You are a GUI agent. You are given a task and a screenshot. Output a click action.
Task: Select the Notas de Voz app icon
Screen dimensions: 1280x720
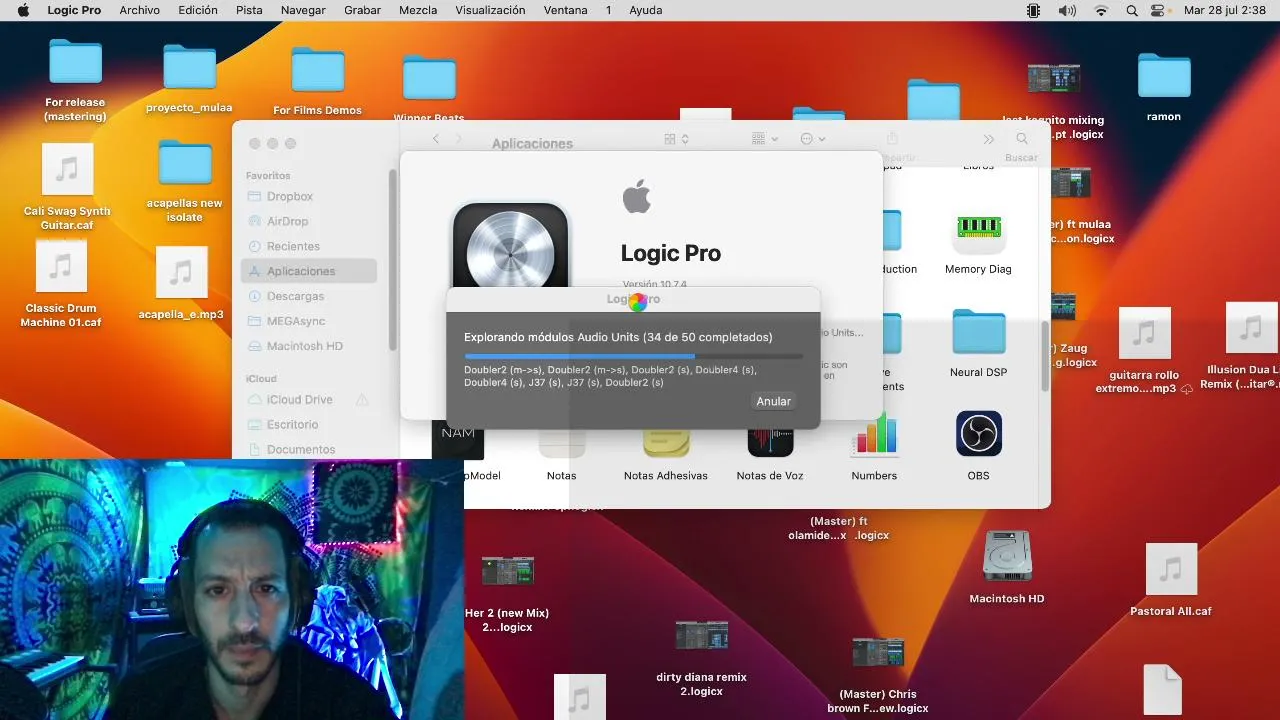click(x=770, y=438)
